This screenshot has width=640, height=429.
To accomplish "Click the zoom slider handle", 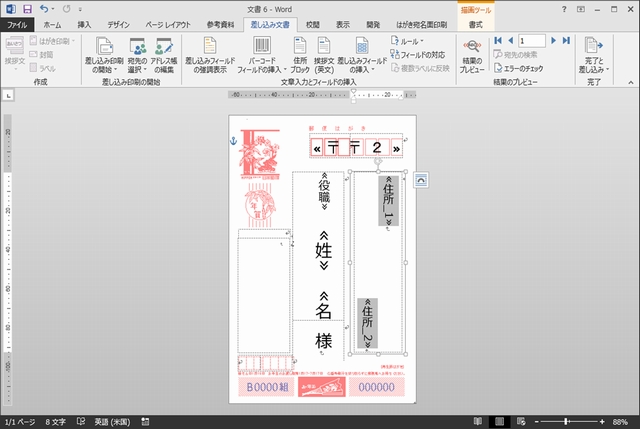I will click(x=566, y=422).
